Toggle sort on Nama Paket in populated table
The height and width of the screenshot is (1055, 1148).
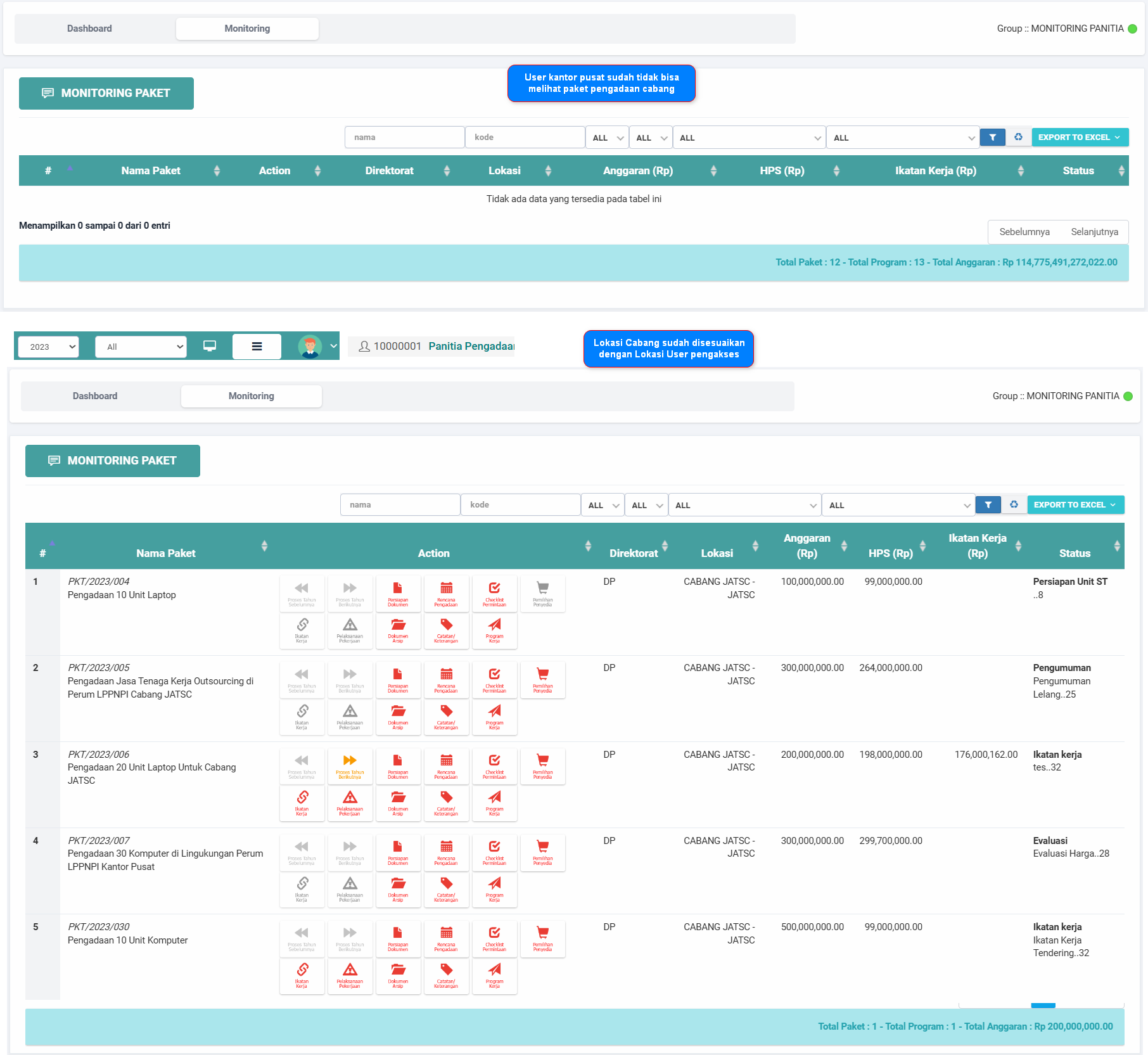[x=264, y=546]
